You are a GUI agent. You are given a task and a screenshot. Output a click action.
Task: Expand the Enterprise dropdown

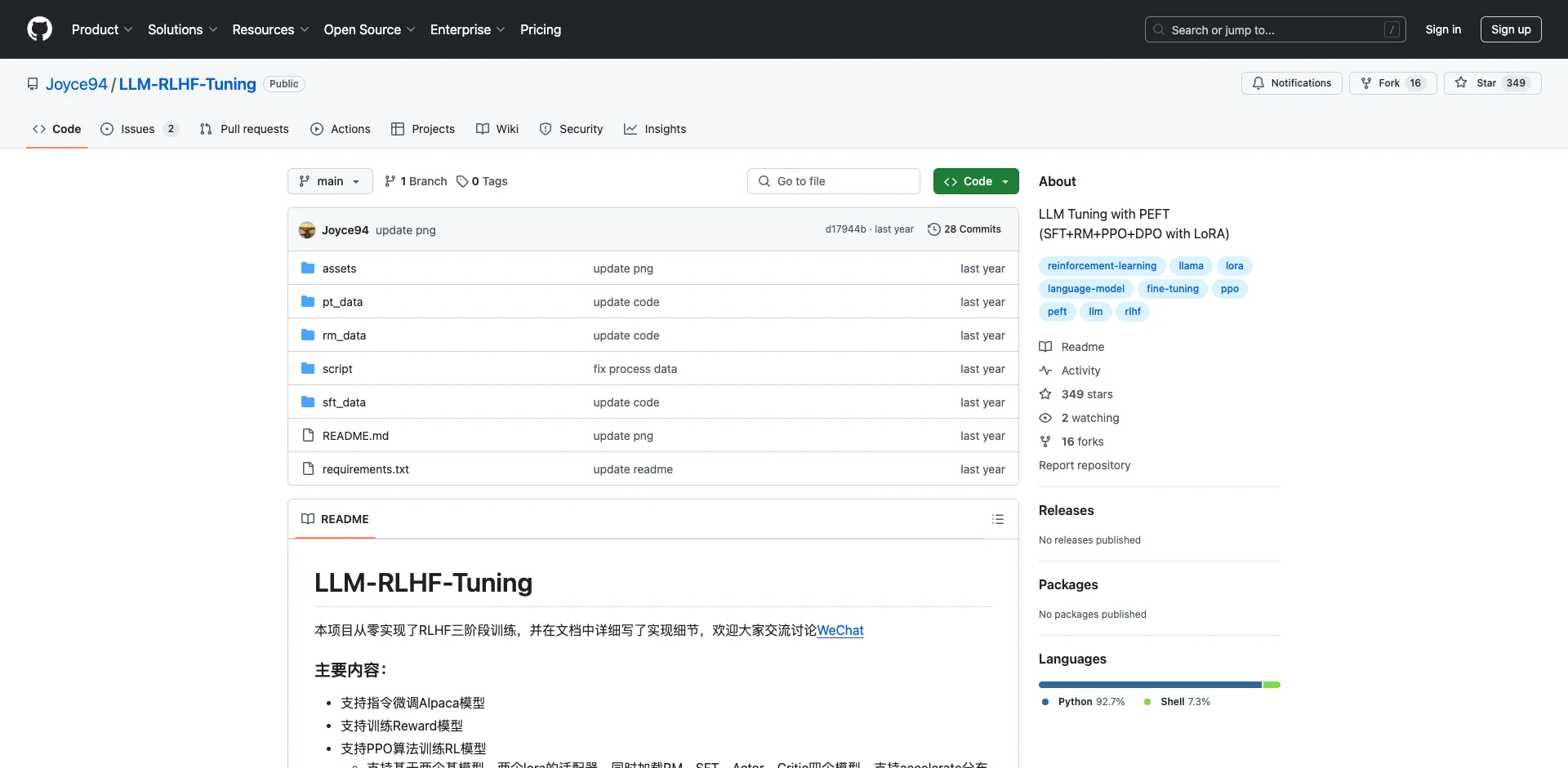(x=468, y=29)
